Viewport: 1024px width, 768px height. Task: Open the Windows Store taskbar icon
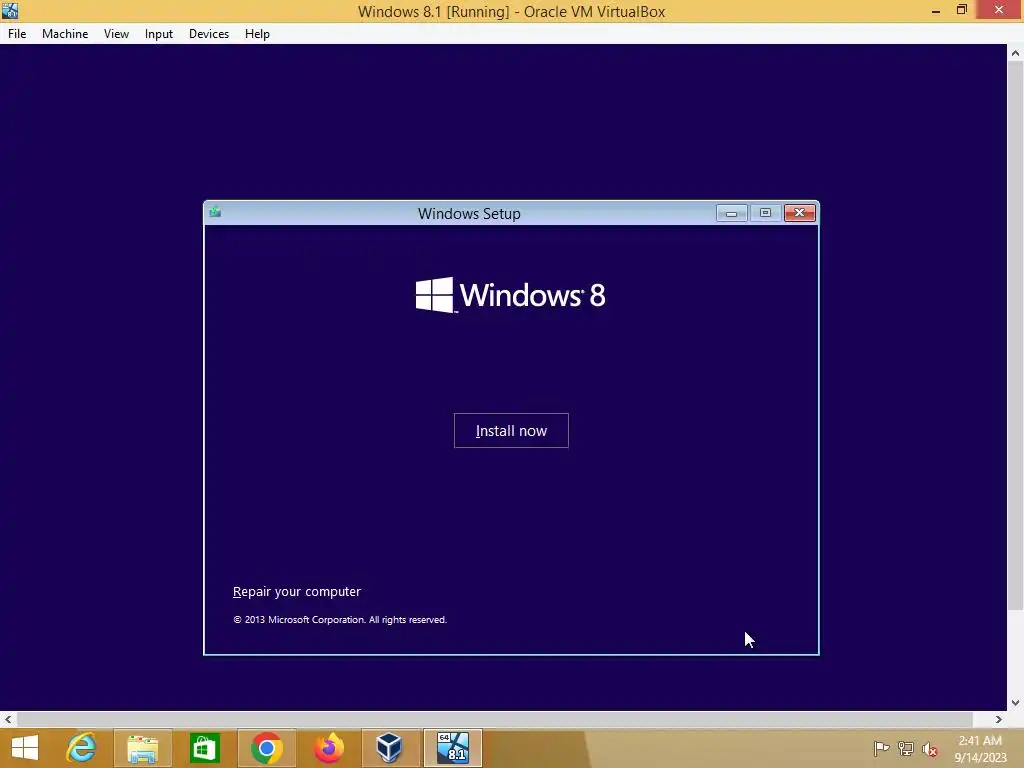204,748
